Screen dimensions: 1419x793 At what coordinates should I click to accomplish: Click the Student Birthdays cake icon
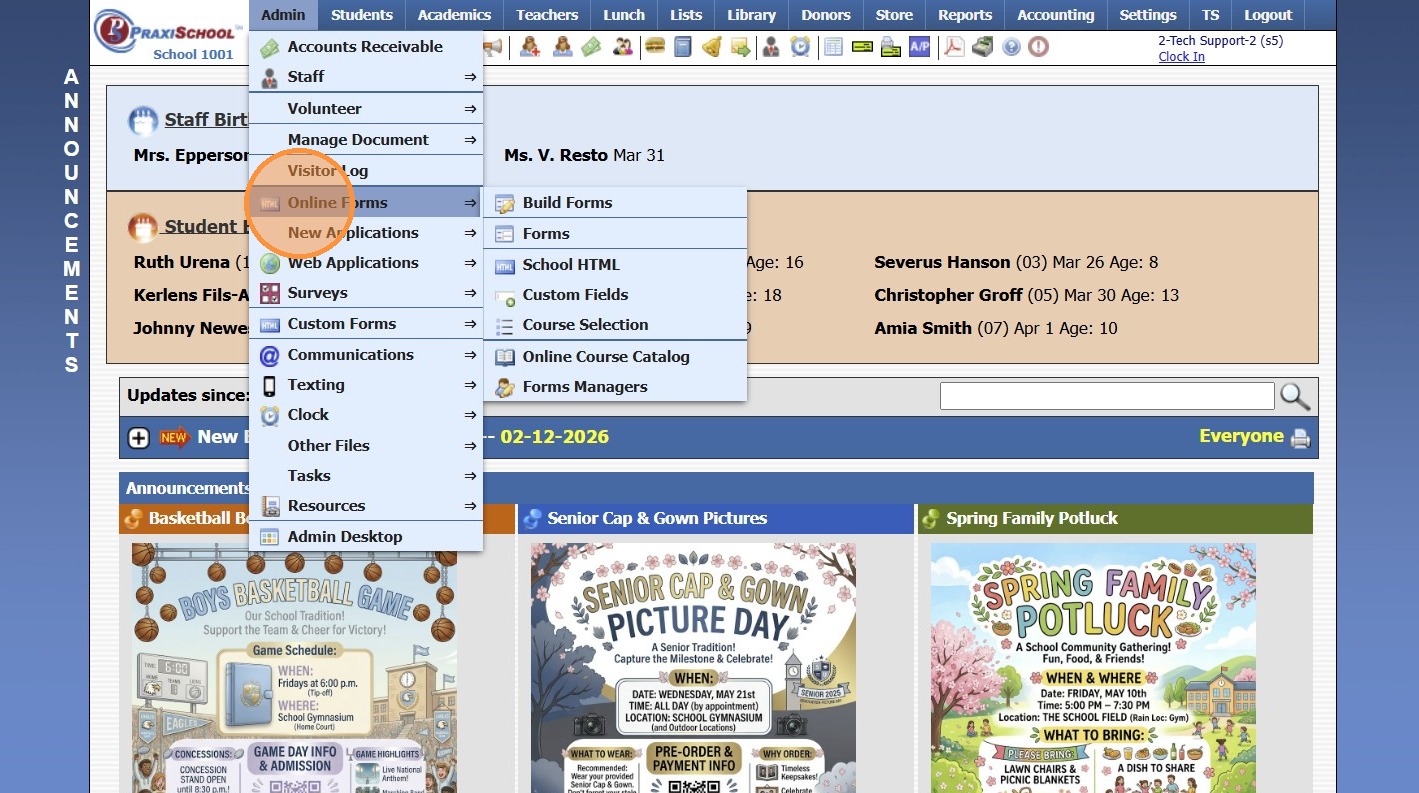[144, 227]
